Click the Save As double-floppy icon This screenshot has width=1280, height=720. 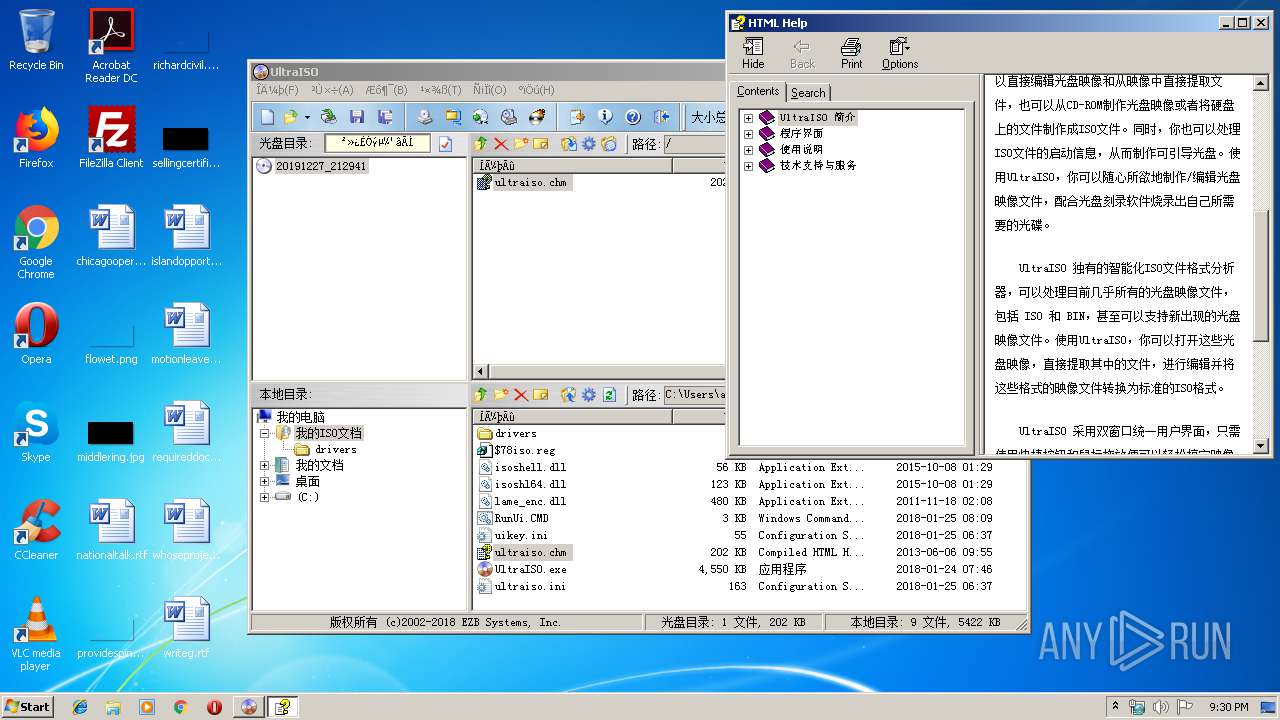pos(384,117)
